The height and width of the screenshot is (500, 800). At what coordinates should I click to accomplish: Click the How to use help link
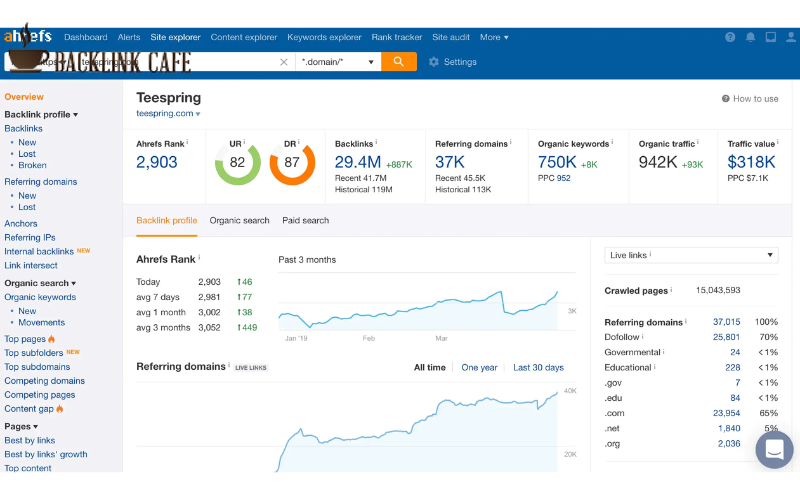click(x=750, y=98)
